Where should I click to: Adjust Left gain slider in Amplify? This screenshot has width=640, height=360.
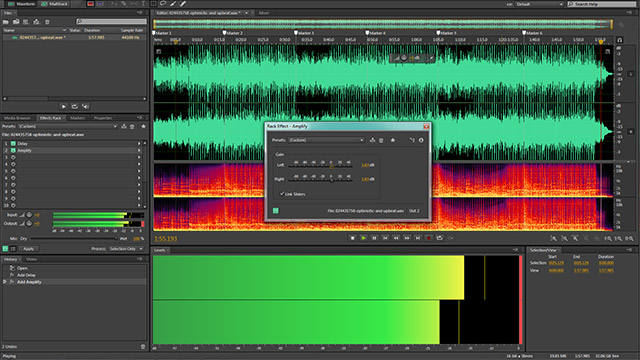(x=331, y=166)
